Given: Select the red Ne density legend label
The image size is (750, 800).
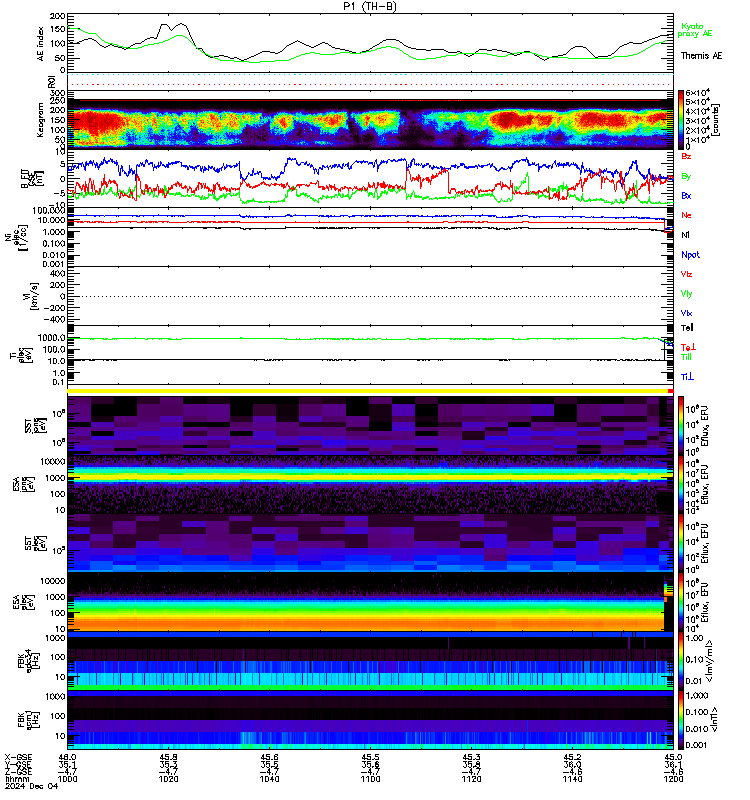Looking at the screenshot, I should [686, 215].
